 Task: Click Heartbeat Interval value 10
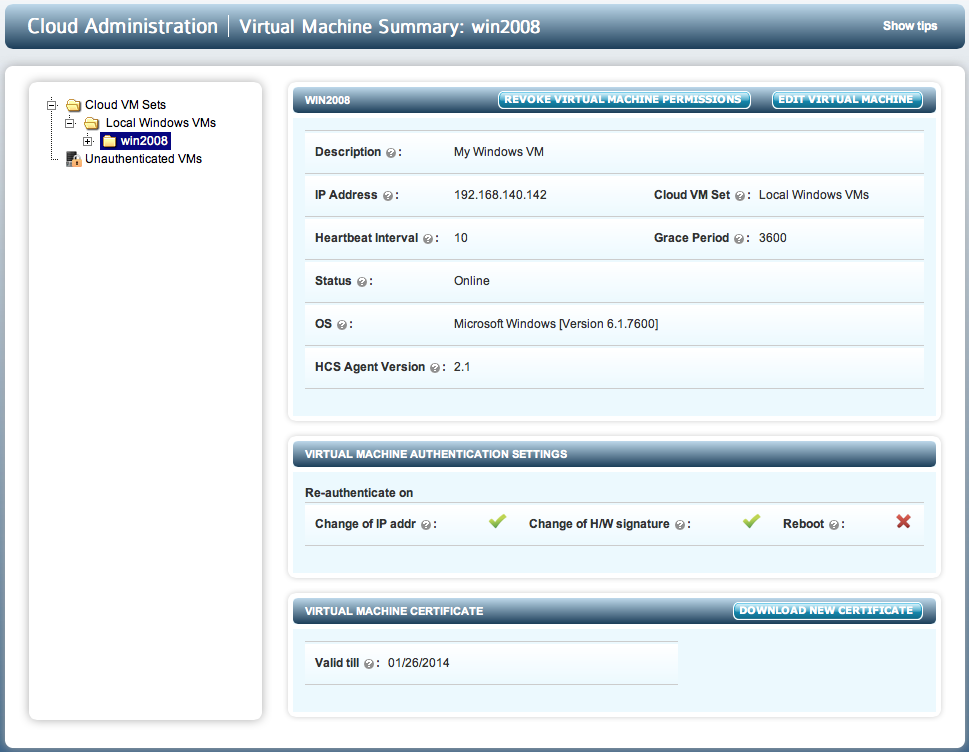pos(460,238)
